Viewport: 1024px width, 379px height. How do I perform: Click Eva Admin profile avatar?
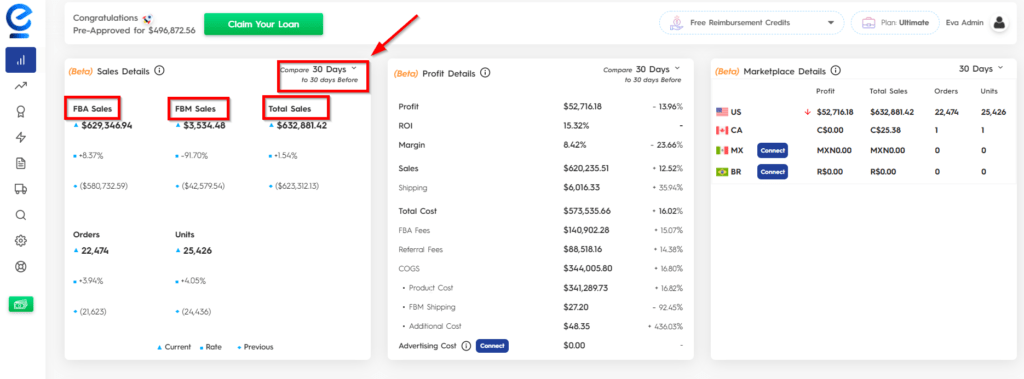click(999, 23)
